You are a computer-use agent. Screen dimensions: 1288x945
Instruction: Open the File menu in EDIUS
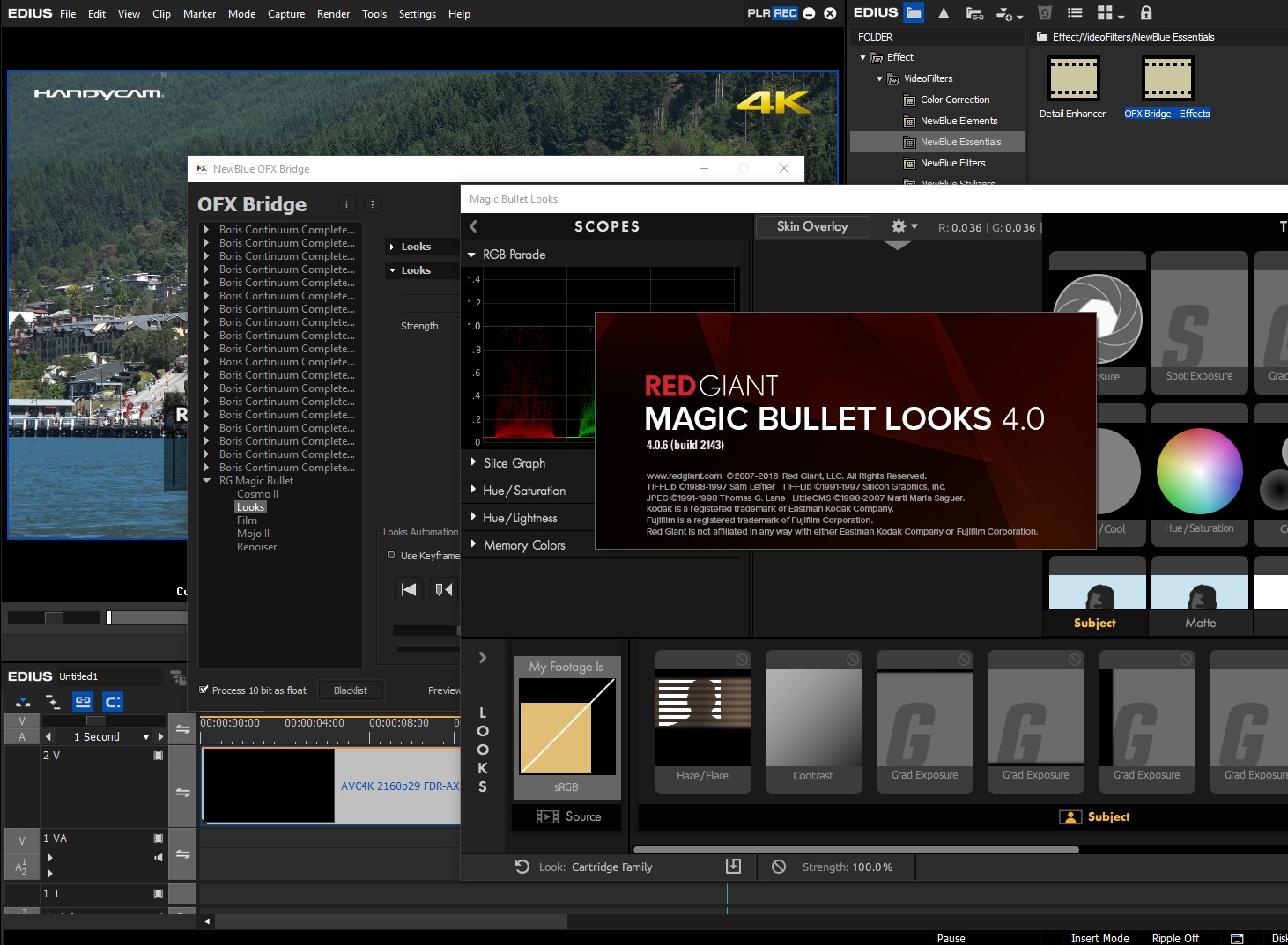tap(68, 14)
